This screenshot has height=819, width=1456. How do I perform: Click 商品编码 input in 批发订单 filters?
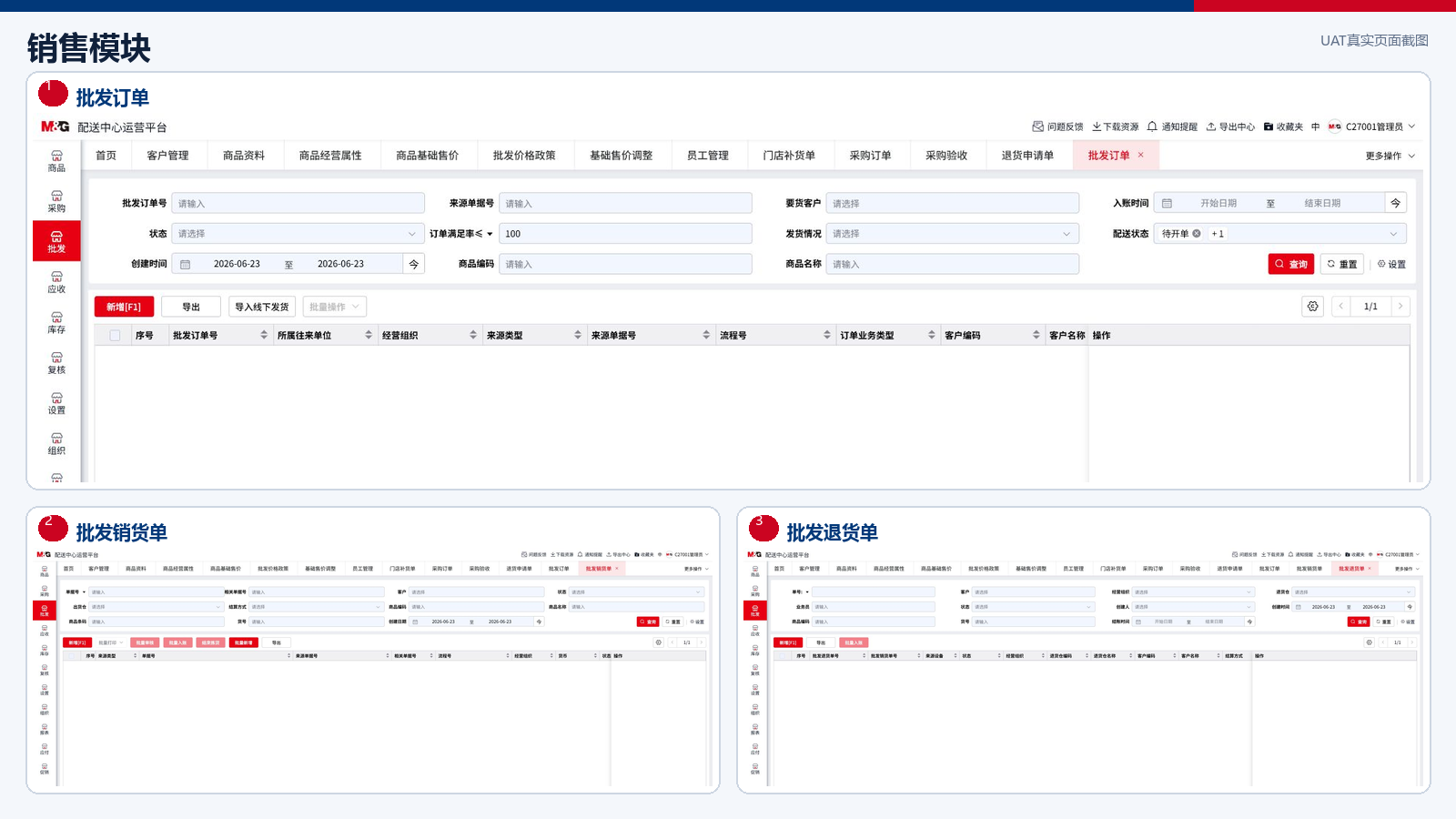(x=625, y=264)
